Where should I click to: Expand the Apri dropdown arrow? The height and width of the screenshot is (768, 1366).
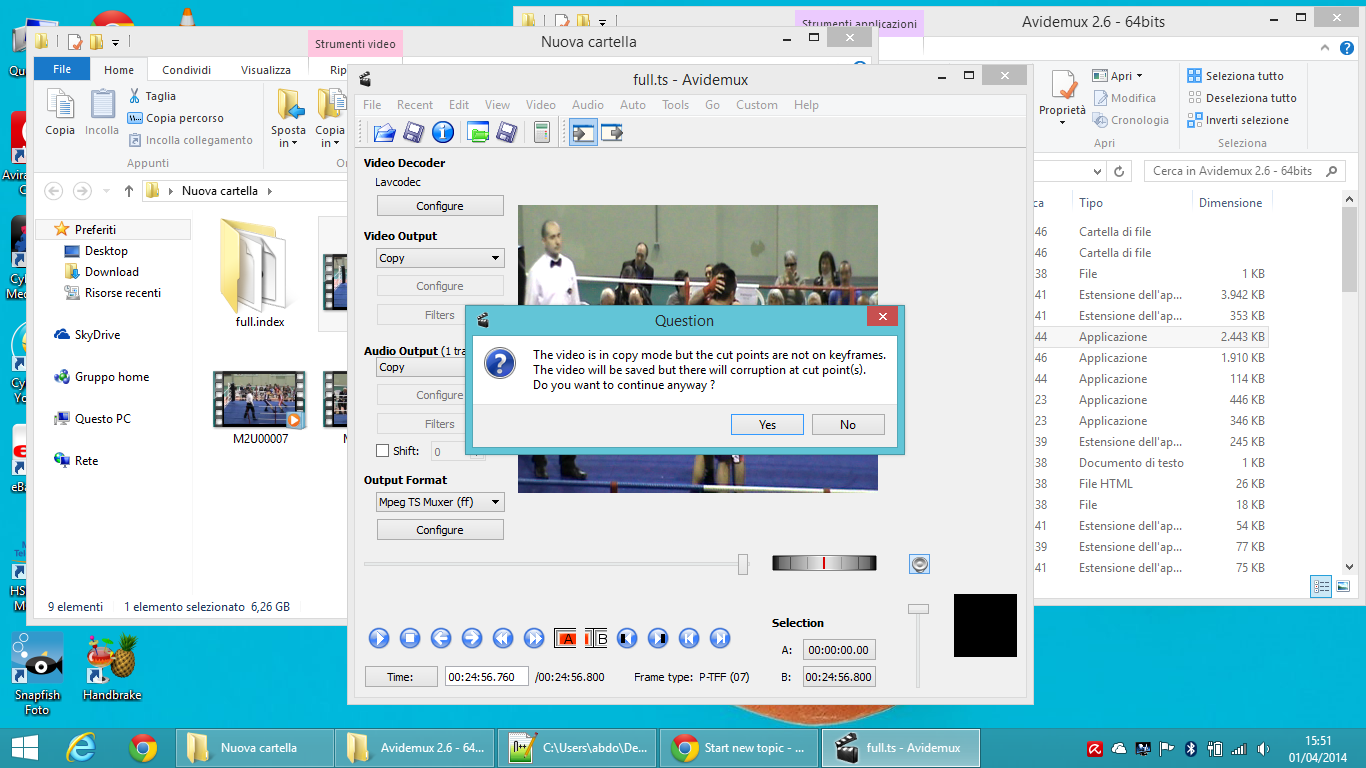(1138, 76)
